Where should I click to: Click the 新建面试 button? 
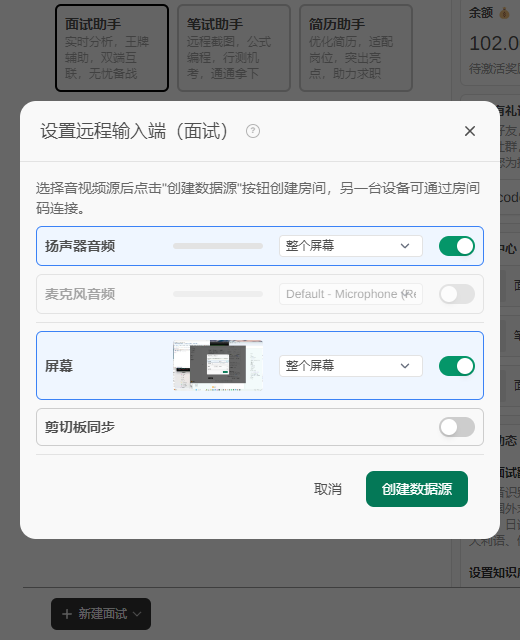click(x=101, y=614)
